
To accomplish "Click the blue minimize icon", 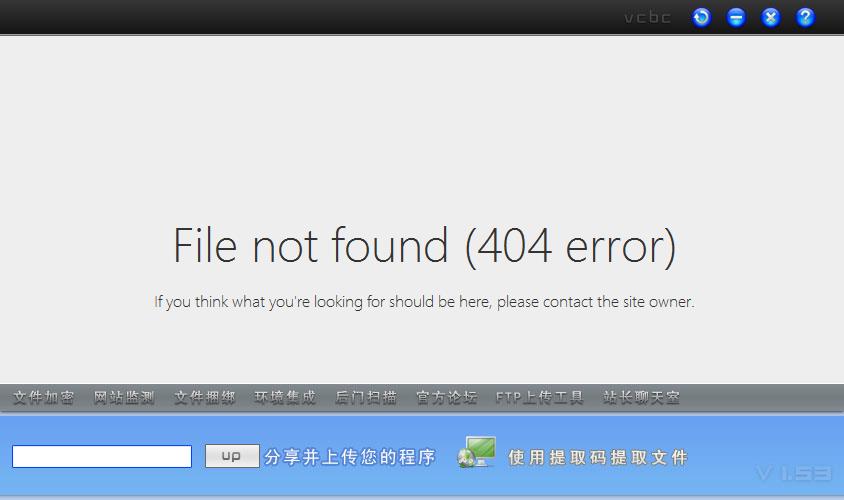I will 736,18.
